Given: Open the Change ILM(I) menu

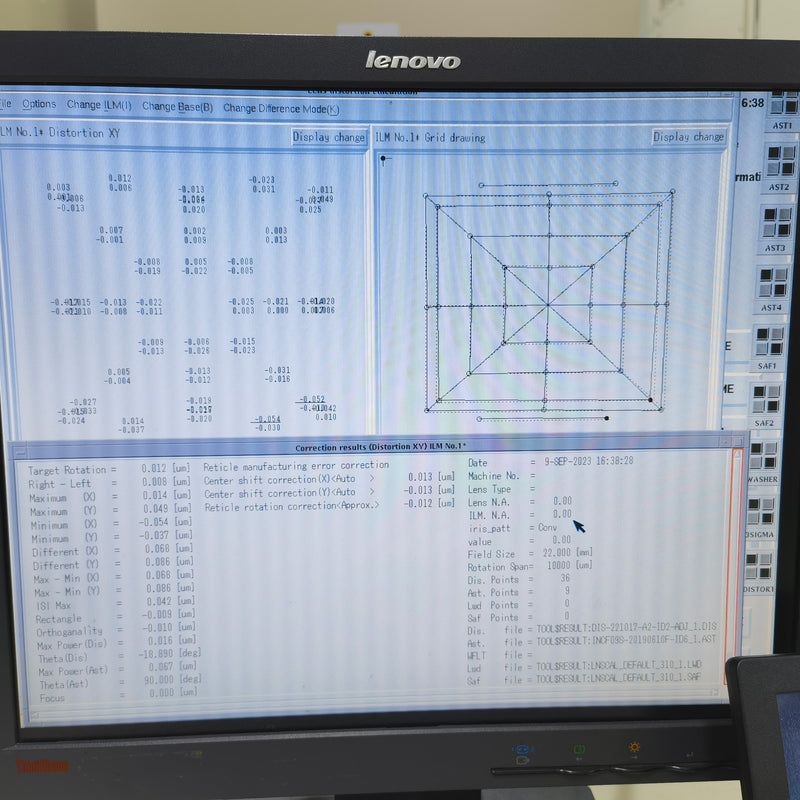Looking at the screenshot, I should pyautogui.click(x=99, y=105).
